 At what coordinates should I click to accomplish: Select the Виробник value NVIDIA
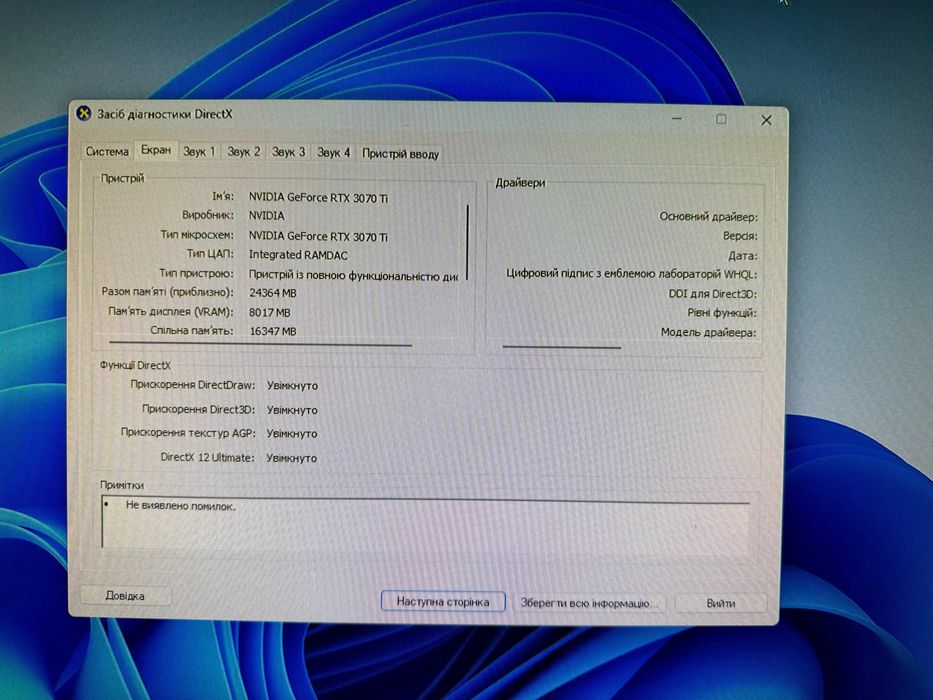coord(267,215)
